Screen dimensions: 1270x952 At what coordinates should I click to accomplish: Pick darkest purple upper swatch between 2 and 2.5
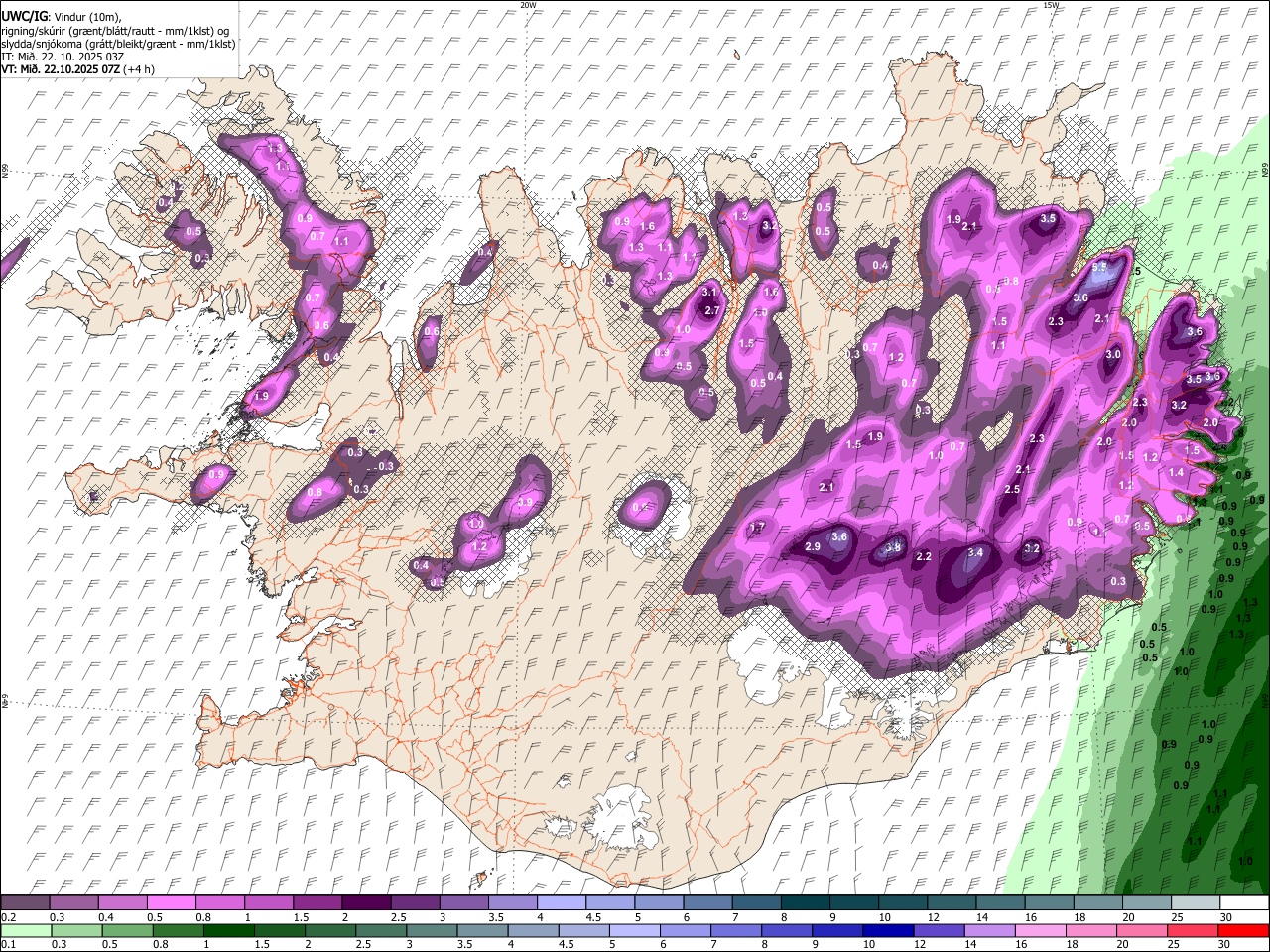366,903
